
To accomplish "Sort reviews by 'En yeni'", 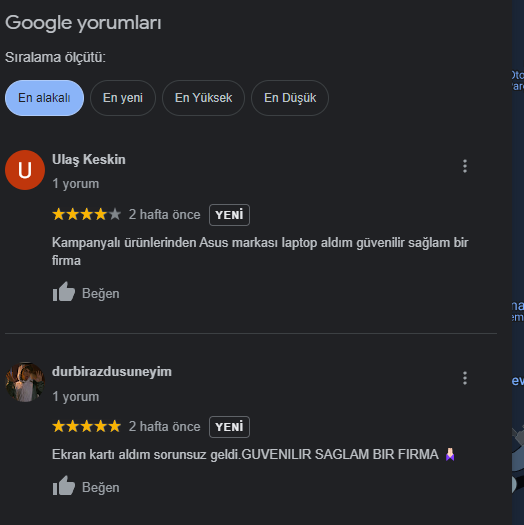I will 123,98.
